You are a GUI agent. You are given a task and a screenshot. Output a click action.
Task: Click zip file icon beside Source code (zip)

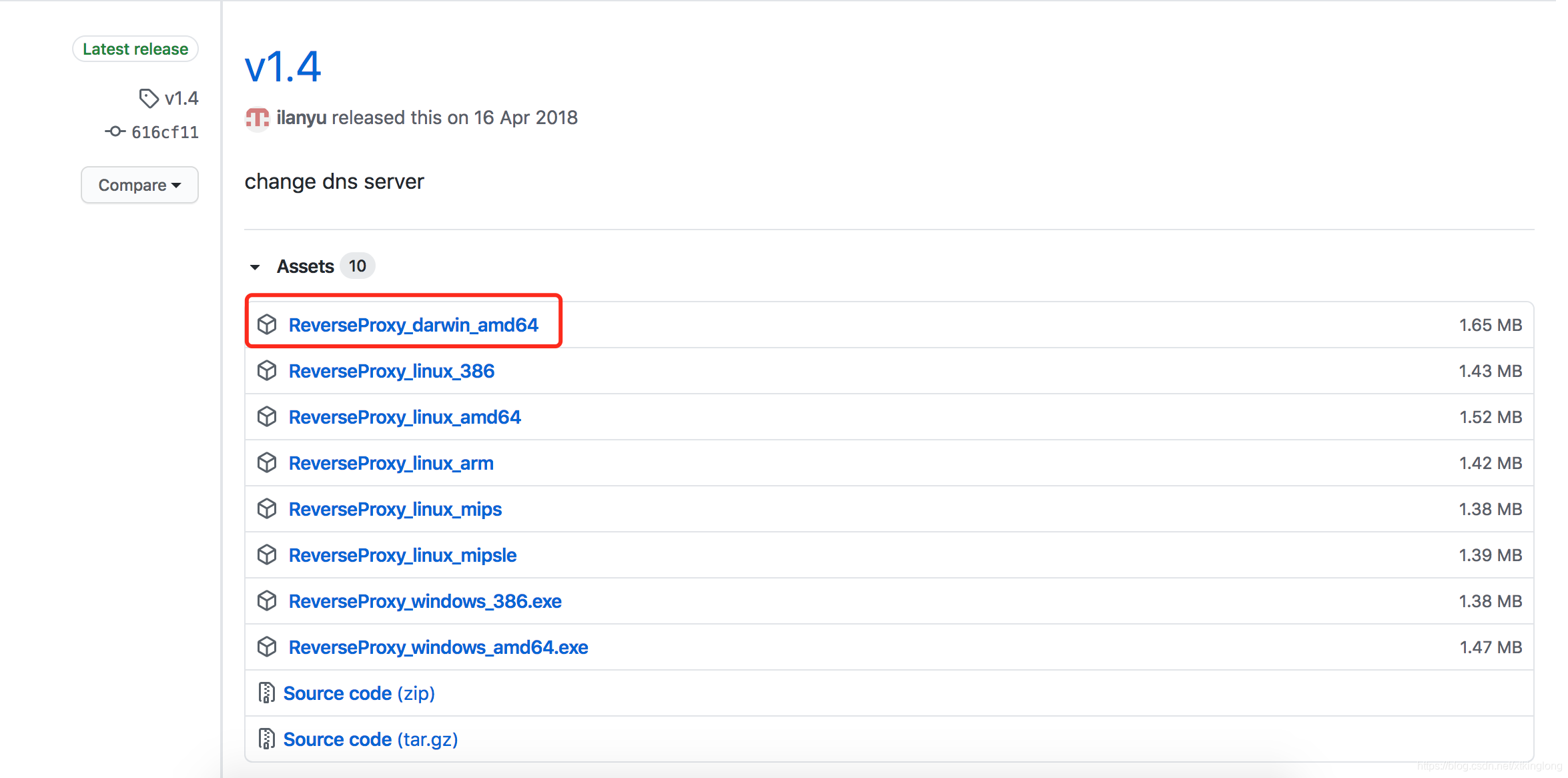[266, 693]
